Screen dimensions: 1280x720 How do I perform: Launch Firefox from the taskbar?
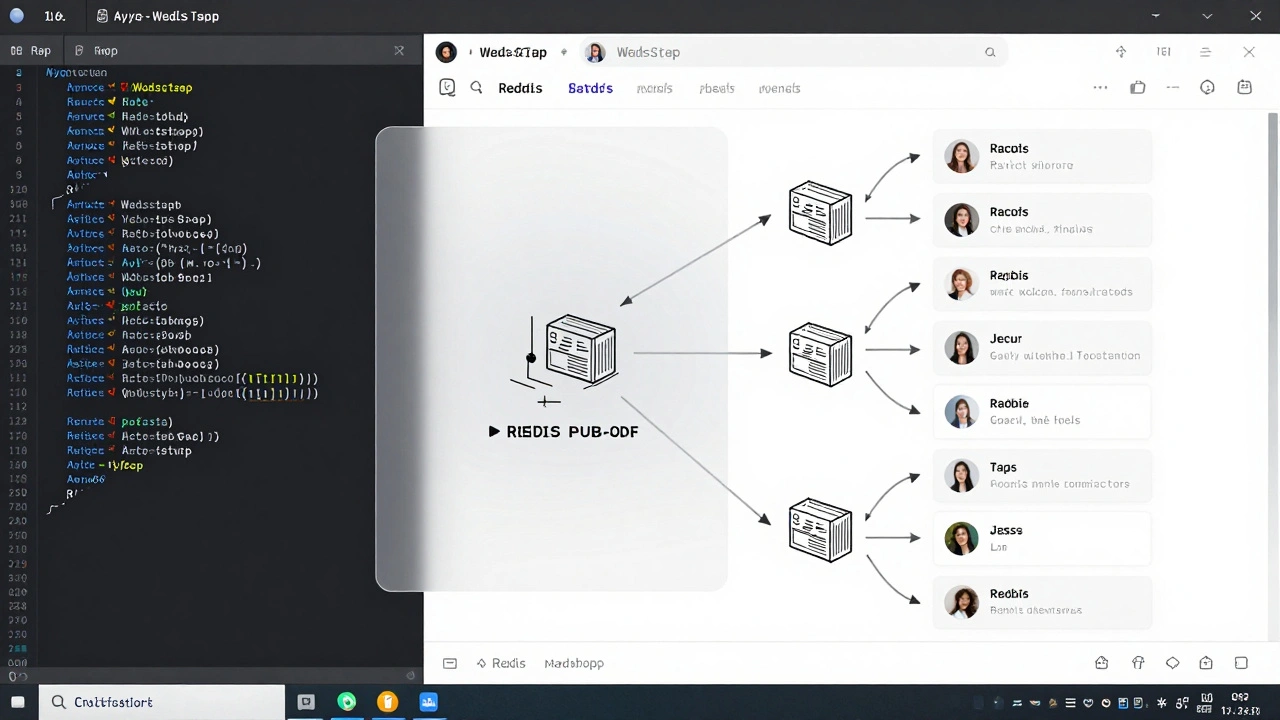[x=387, y=702]
